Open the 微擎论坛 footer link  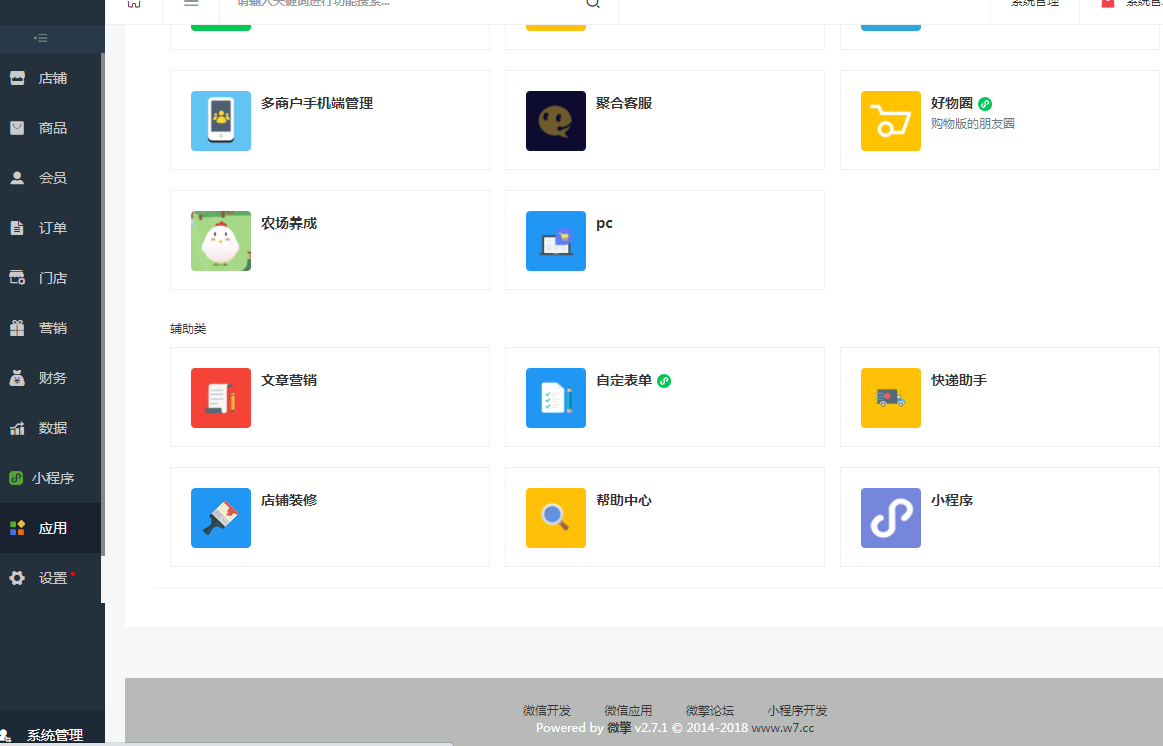(x=710, y=710)
